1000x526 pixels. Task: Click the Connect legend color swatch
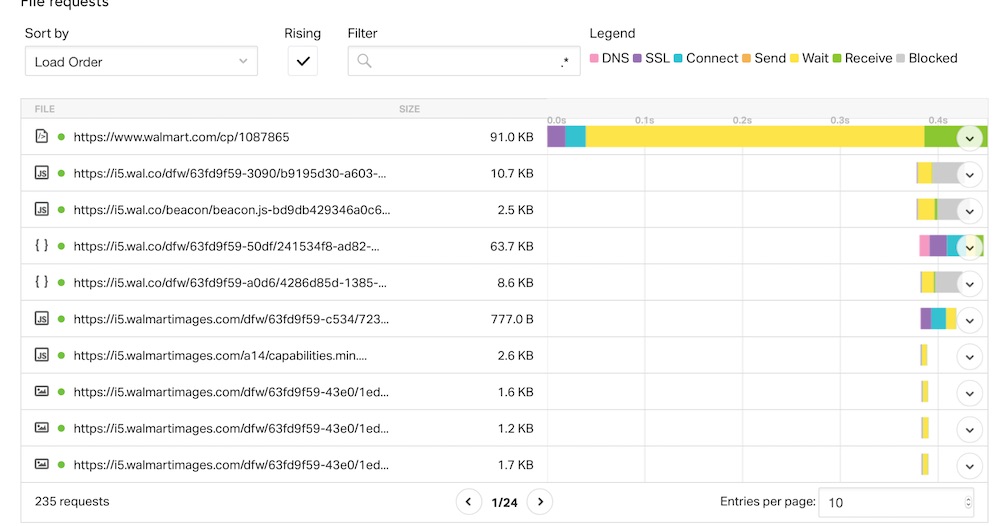[x=679, y=59]
